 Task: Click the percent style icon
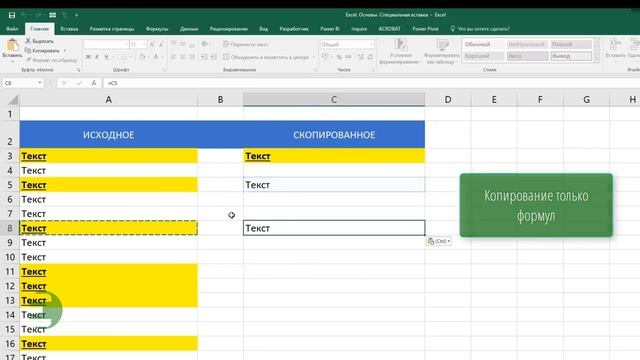[x=339, y=57]
